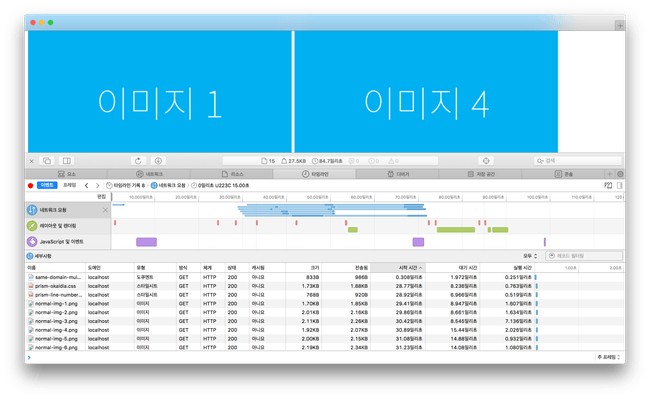The width and height of the screenshot is (650, 399).
Task: Sort by the 시작 시간 column header
Action: pos(398,268)
